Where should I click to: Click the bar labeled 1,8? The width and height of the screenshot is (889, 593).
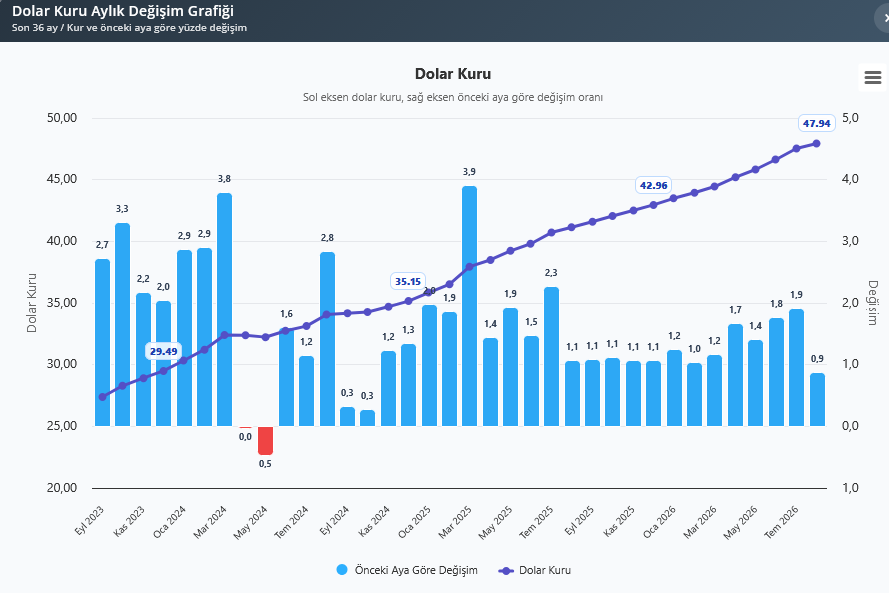pos(776,372)
